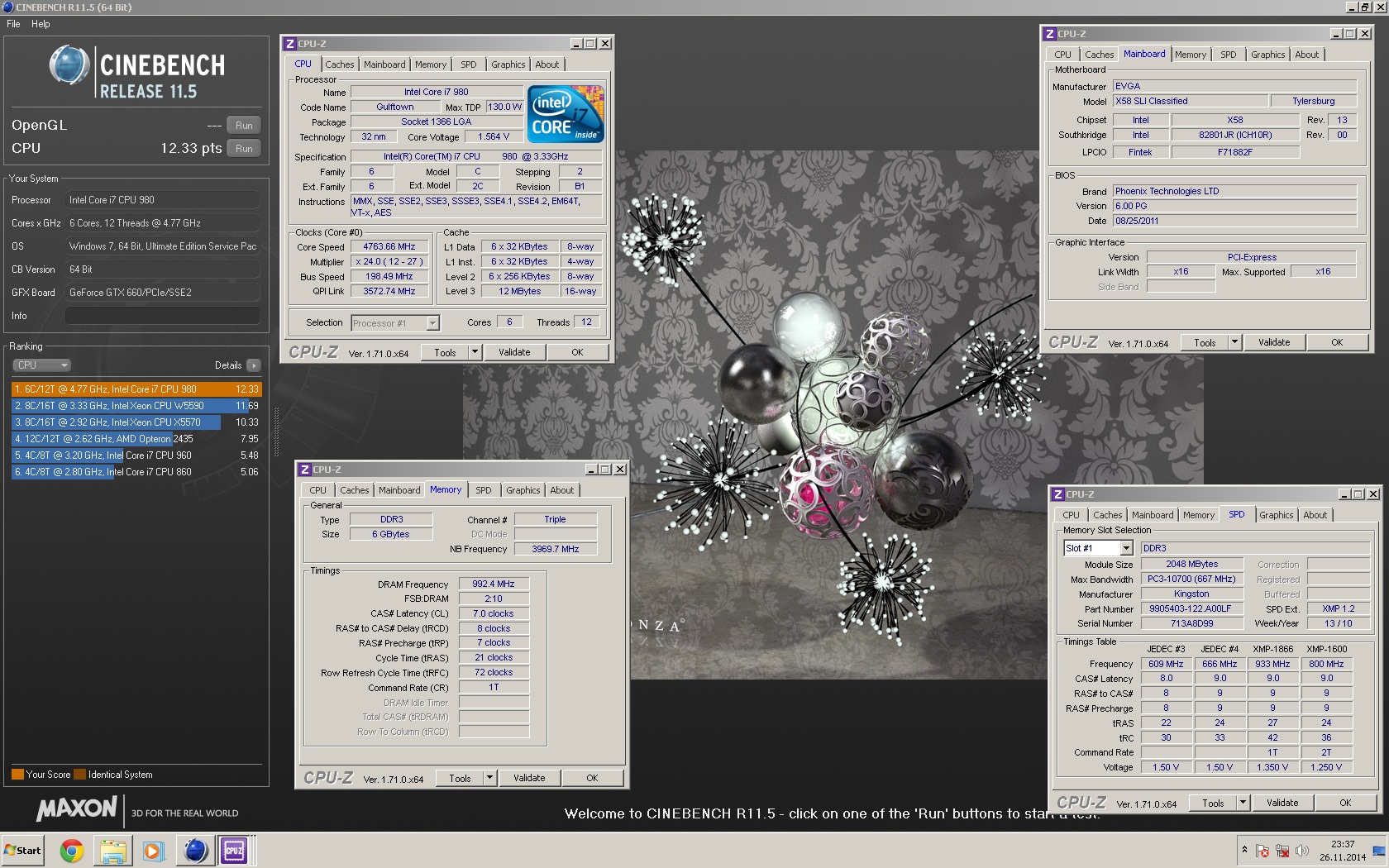1389x868 pixels.
Task: Open Tools dropdown arrow in CPU-Z CPU window
Action: [x=475, y=353]
